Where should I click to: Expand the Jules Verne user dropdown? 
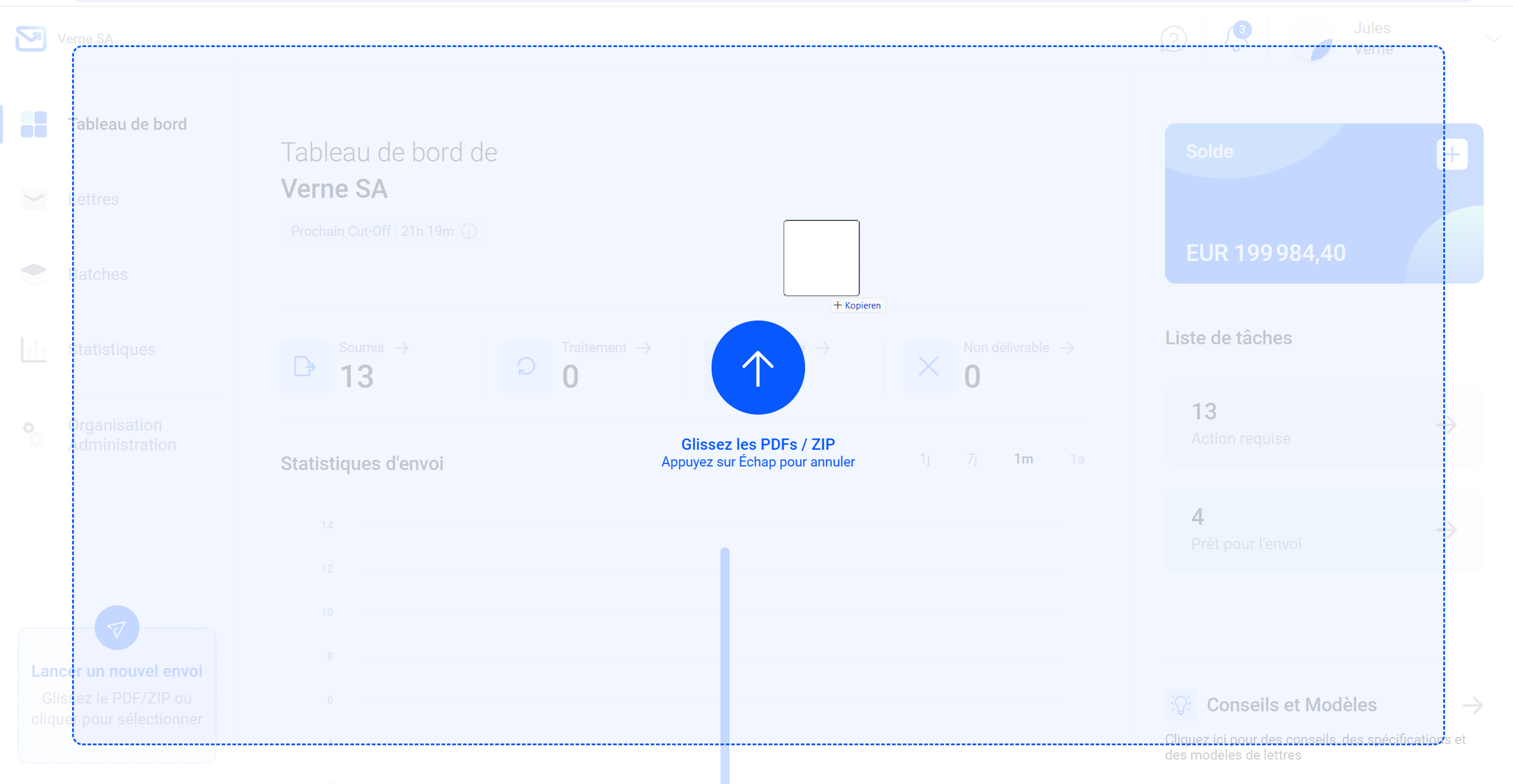point(1492,39)
